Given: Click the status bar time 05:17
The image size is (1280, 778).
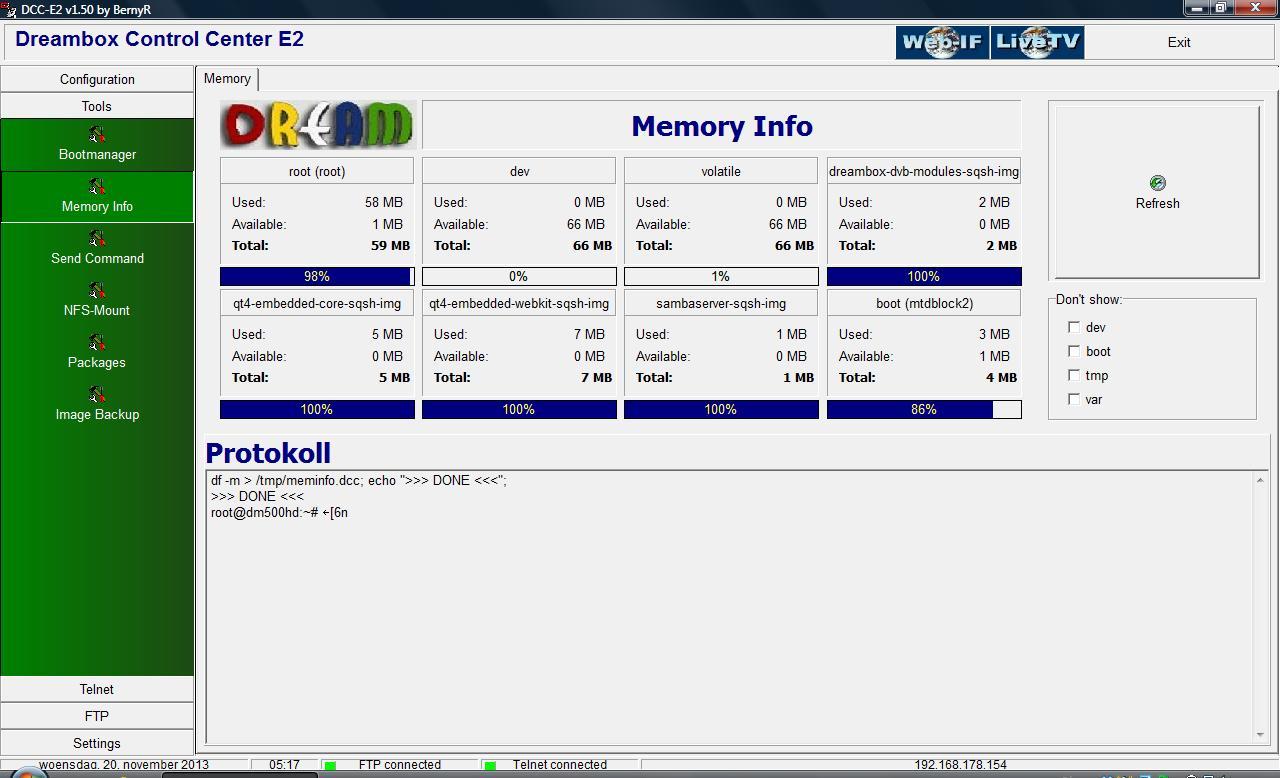Looking at the screenshot, I should tap(284, 765).
